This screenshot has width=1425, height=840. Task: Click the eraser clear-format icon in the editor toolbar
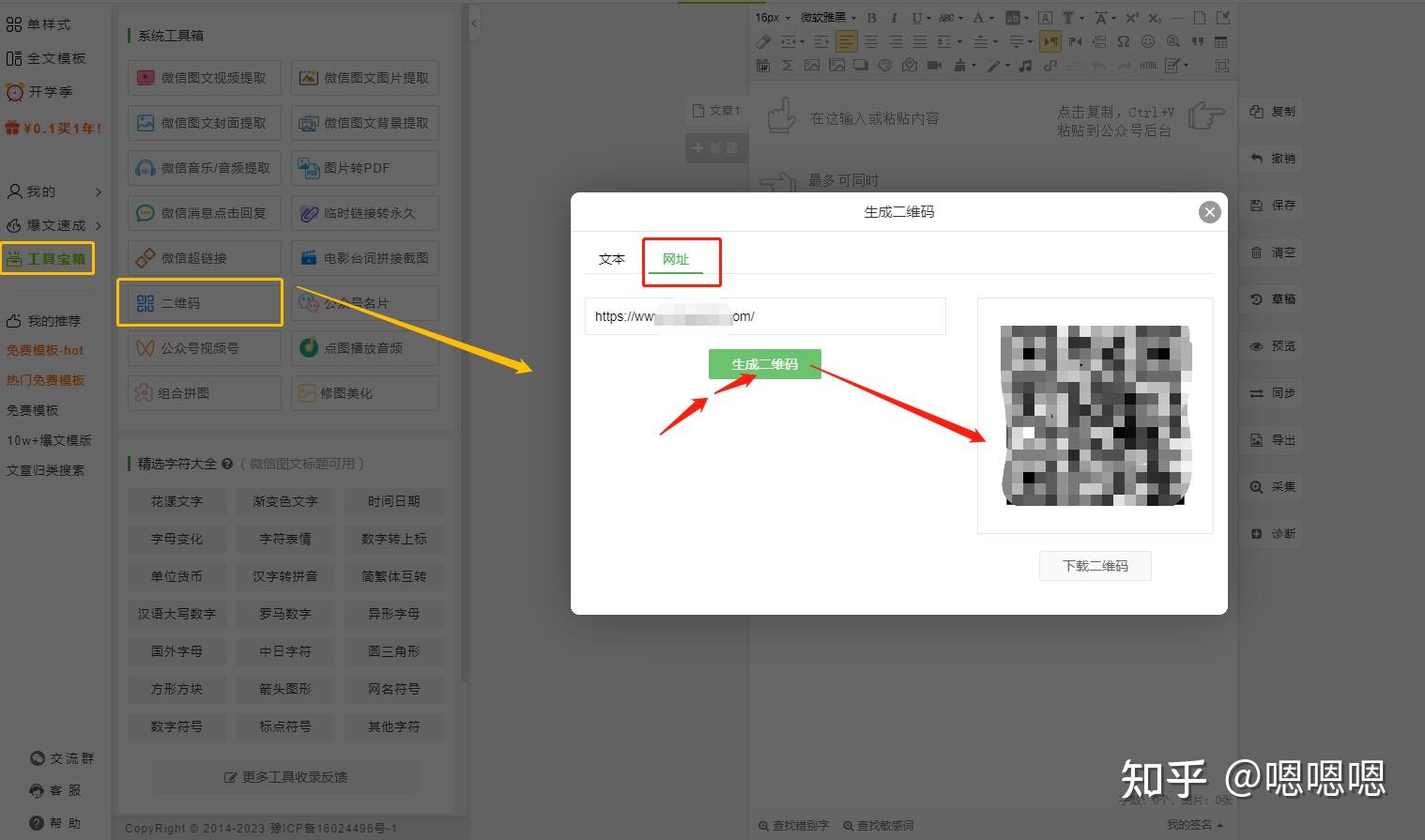(x=763, y=41)
